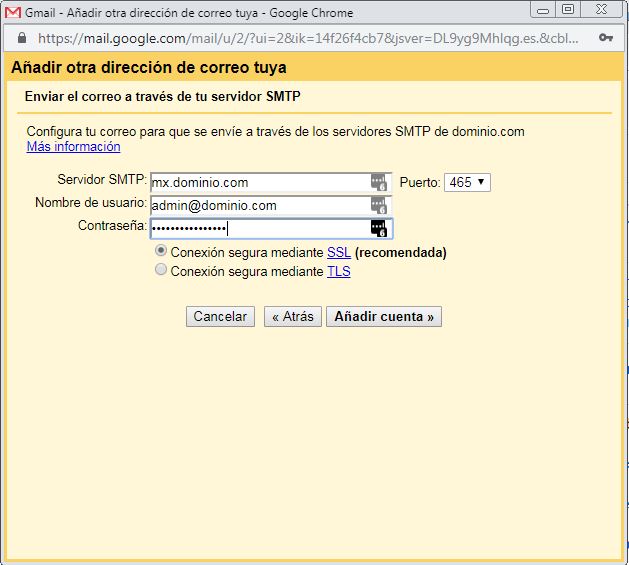Select the SSL secure connection radio button
Viewport: 629px width, 565px height.
(161, 252)
